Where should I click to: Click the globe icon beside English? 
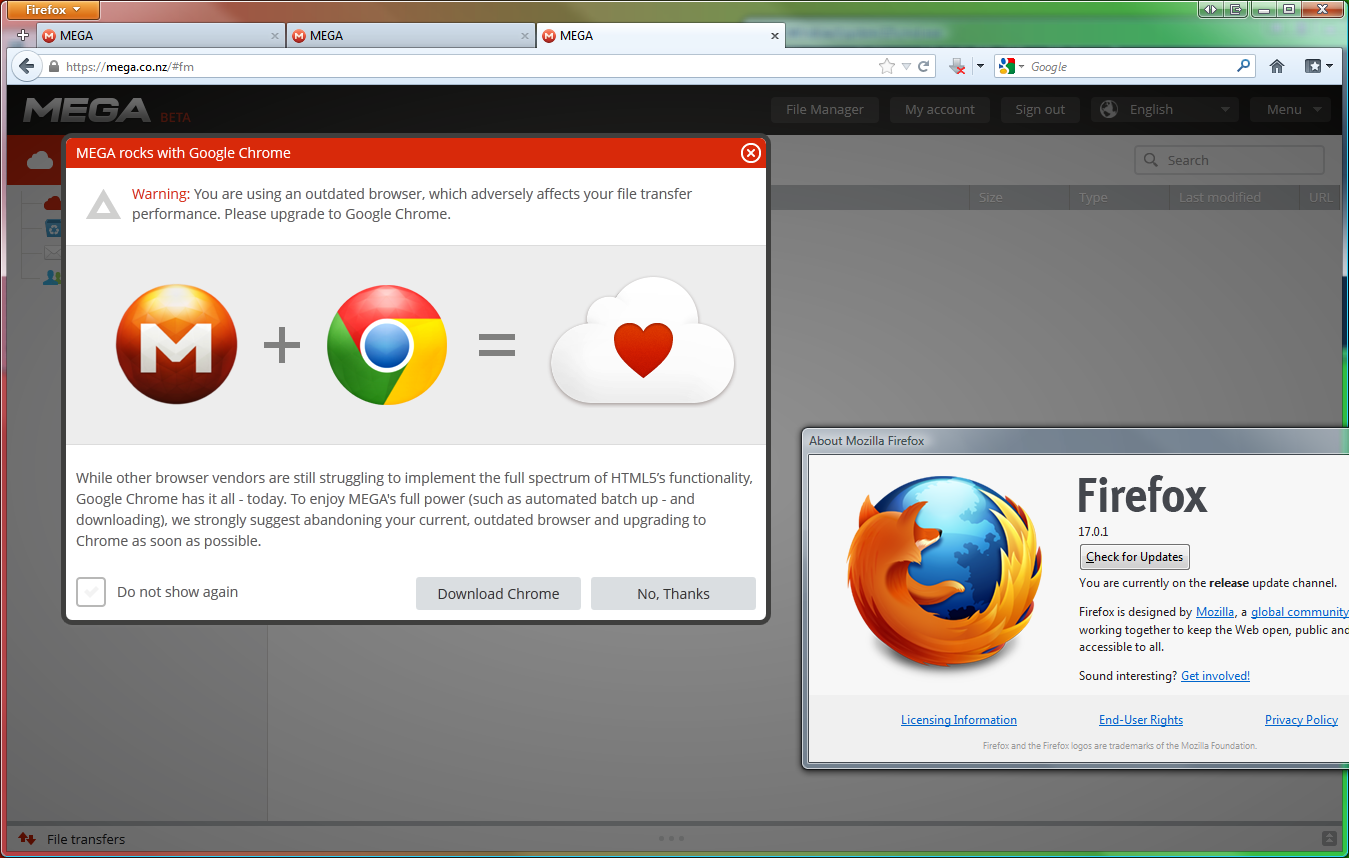[x=1108, y=110]
